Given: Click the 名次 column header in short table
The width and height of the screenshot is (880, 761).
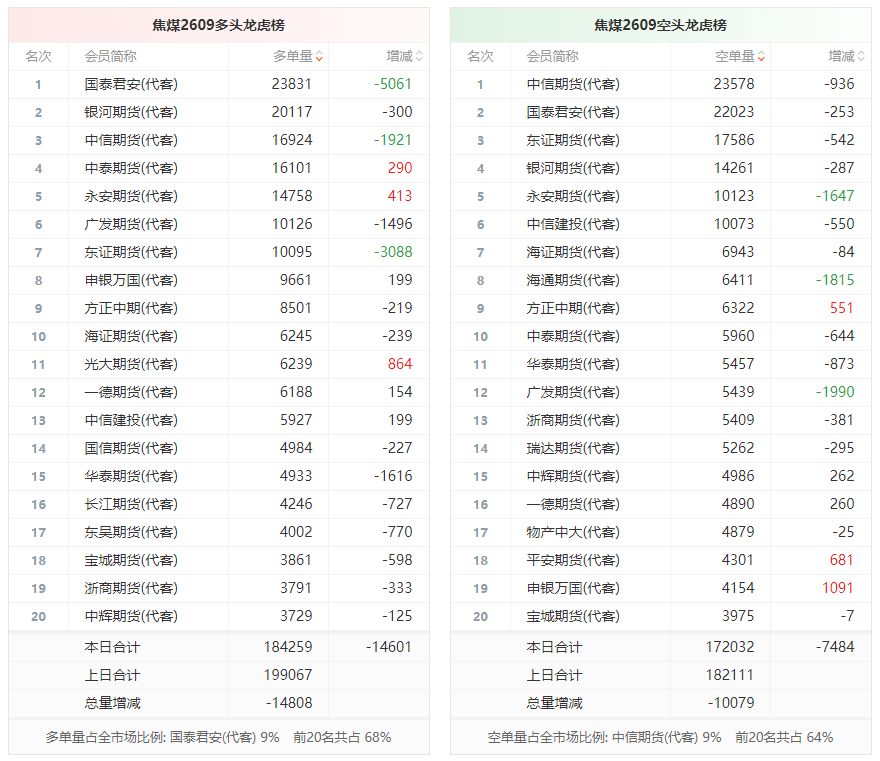Looking at the screenshot, I should [x=480, y=56].
